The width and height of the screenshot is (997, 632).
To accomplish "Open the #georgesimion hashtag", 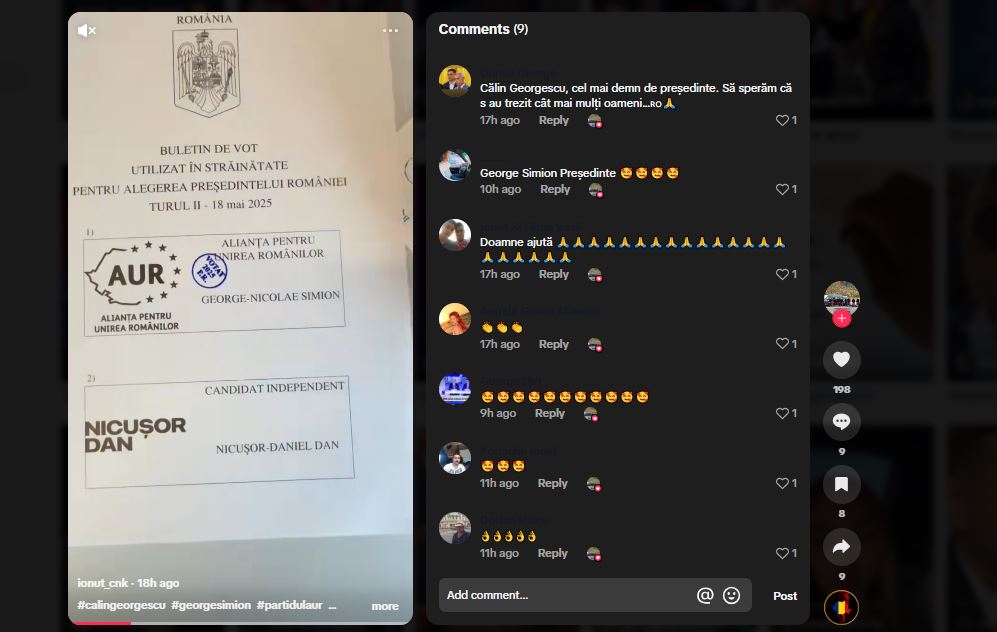I will tap(210, 605).
